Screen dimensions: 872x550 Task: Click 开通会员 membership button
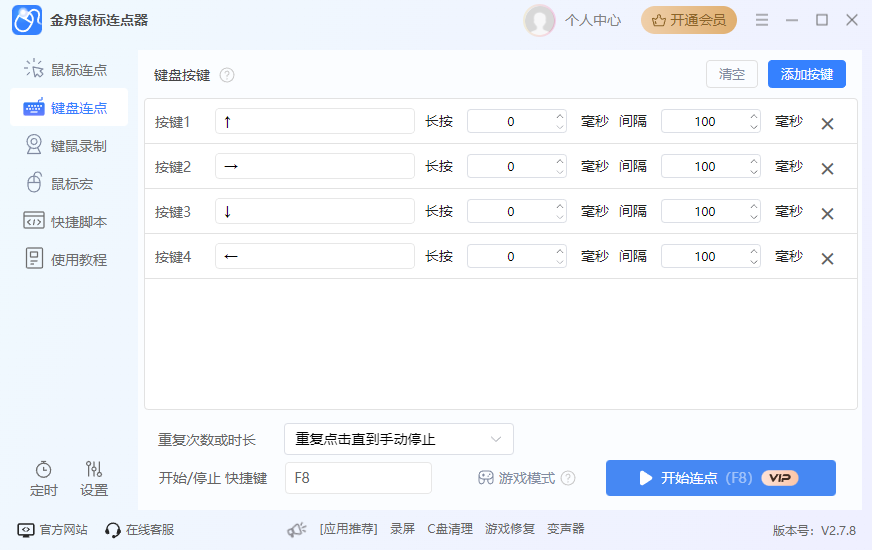coord(688,21)
